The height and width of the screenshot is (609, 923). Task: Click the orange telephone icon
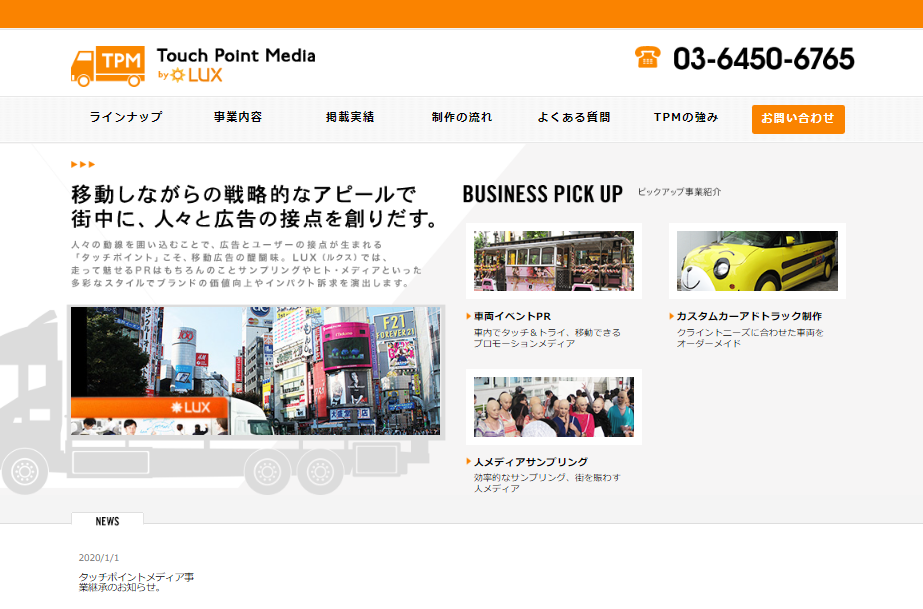point(647,57)
